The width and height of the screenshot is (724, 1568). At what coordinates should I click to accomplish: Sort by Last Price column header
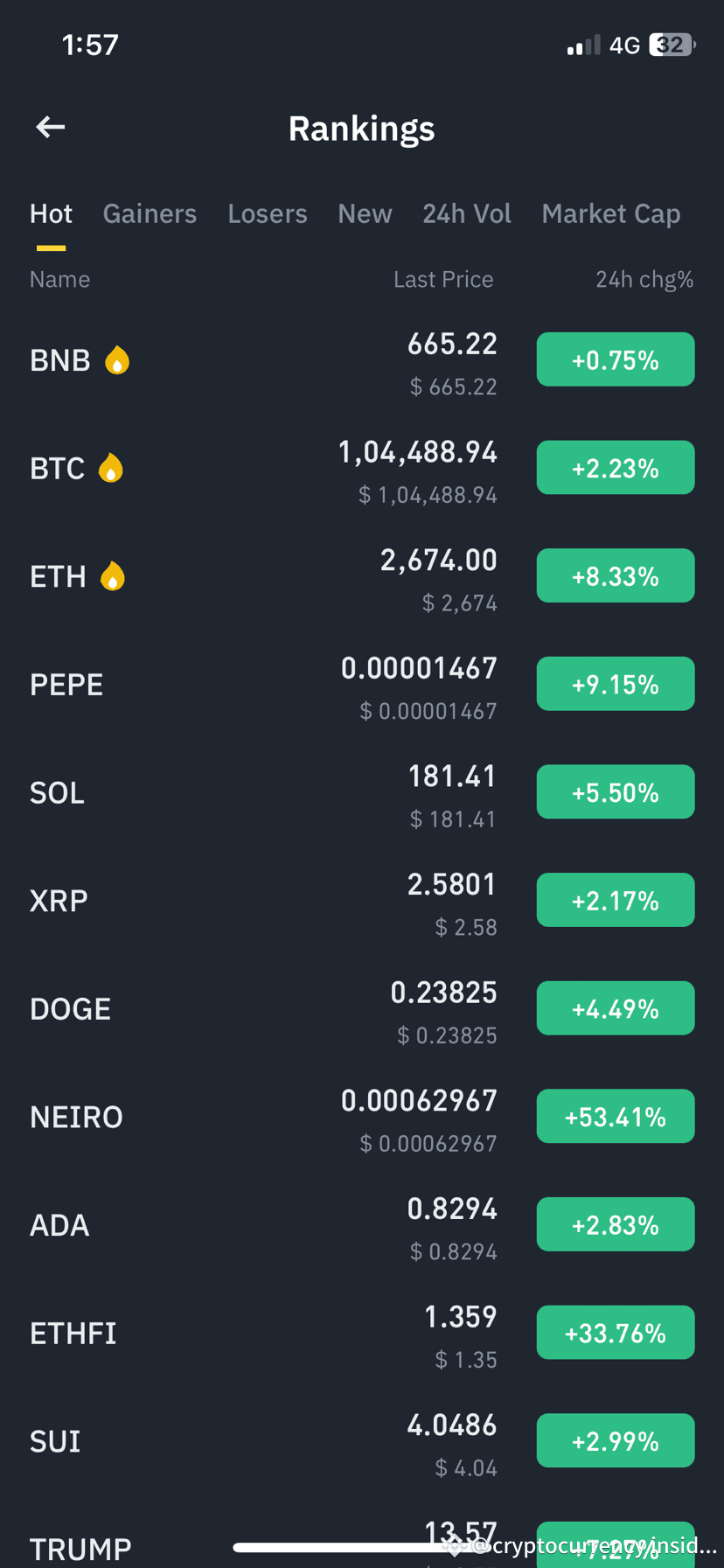click(x=443, y=280)
